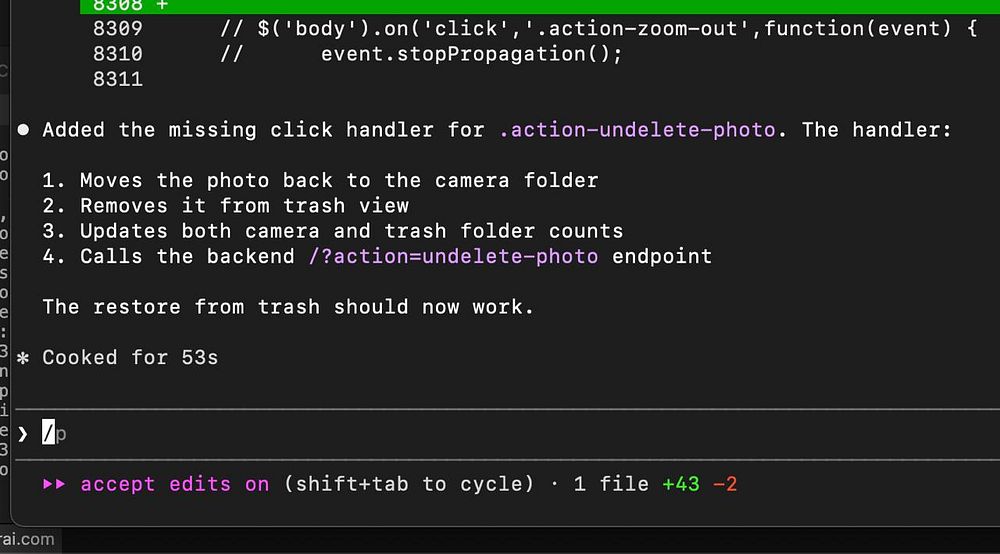
Task: Click the /?action=undelete-photo endpoint text
Action: [453, 256]
